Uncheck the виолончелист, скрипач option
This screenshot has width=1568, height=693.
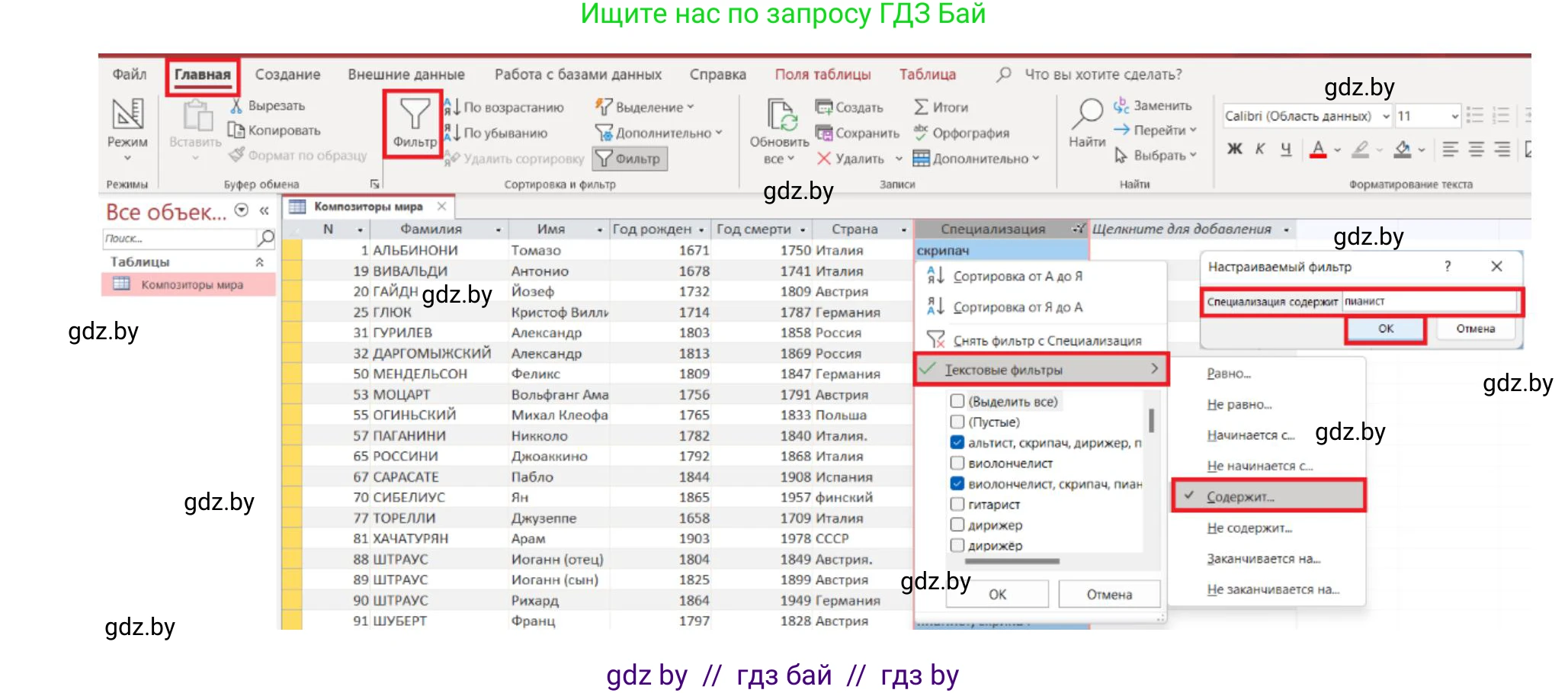pyautogui.click(x=957, y=484)
